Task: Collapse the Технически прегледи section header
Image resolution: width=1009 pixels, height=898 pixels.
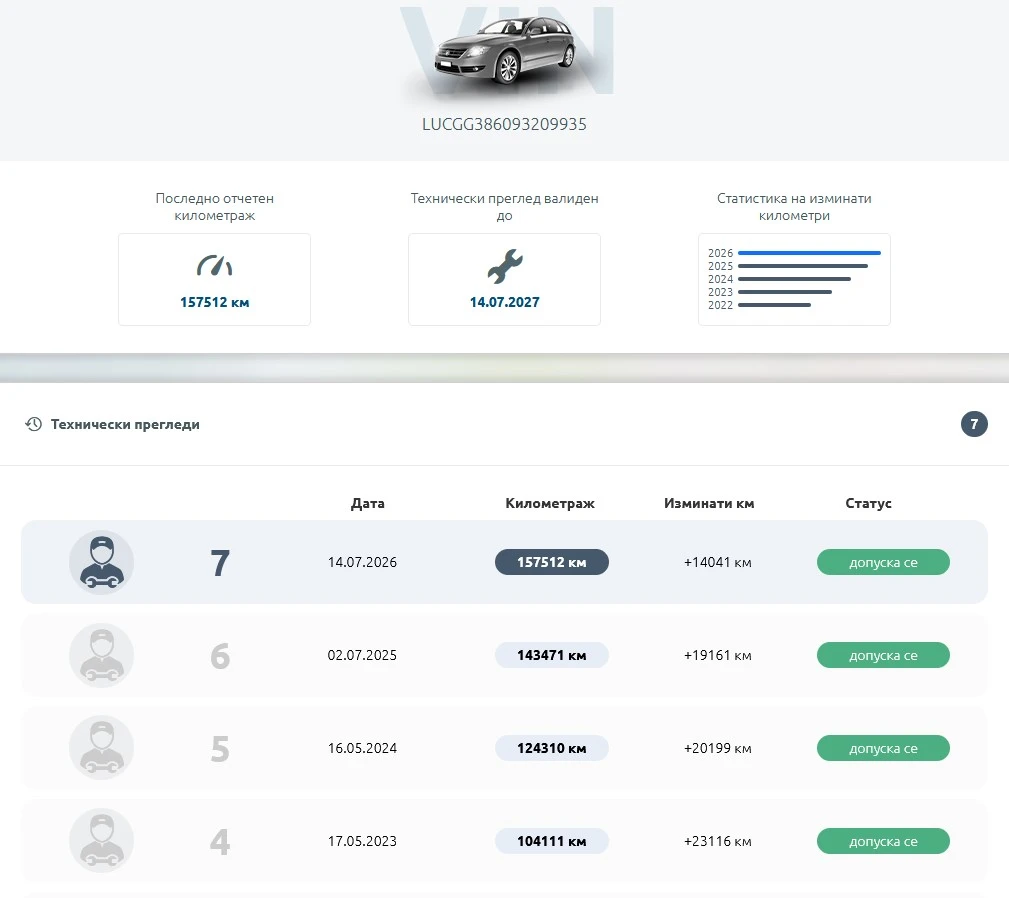Action: point(504,424)
